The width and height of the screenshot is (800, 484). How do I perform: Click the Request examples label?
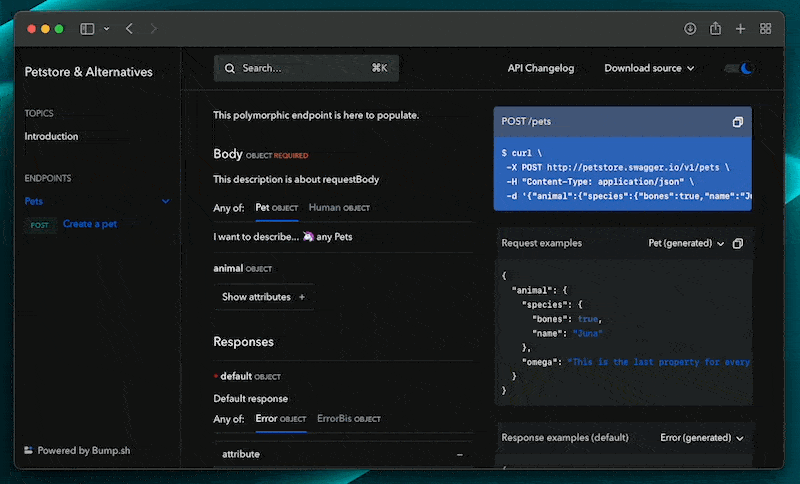[x=541, y=243]
